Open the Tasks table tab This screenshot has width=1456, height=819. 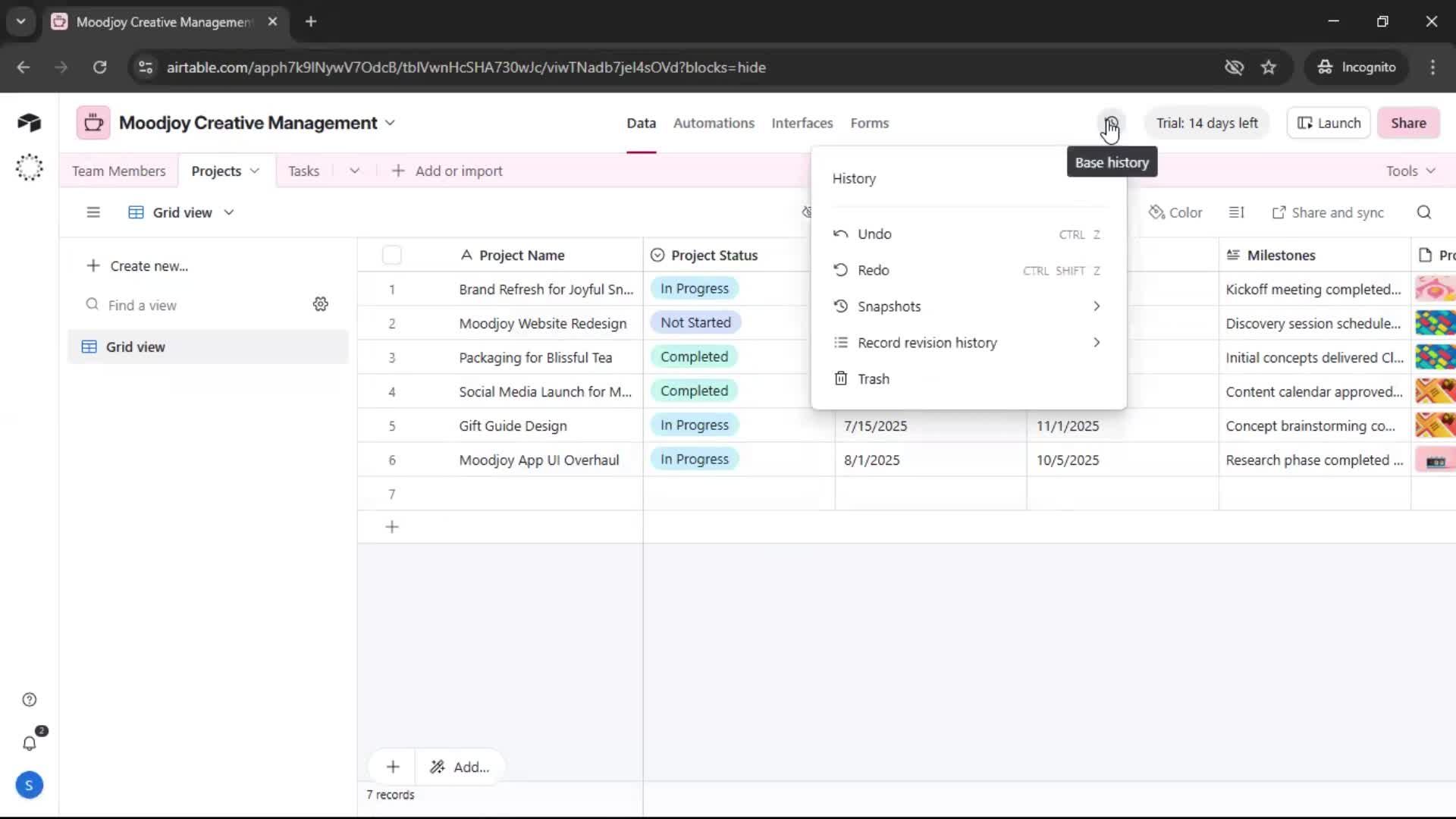pos(303,171)
